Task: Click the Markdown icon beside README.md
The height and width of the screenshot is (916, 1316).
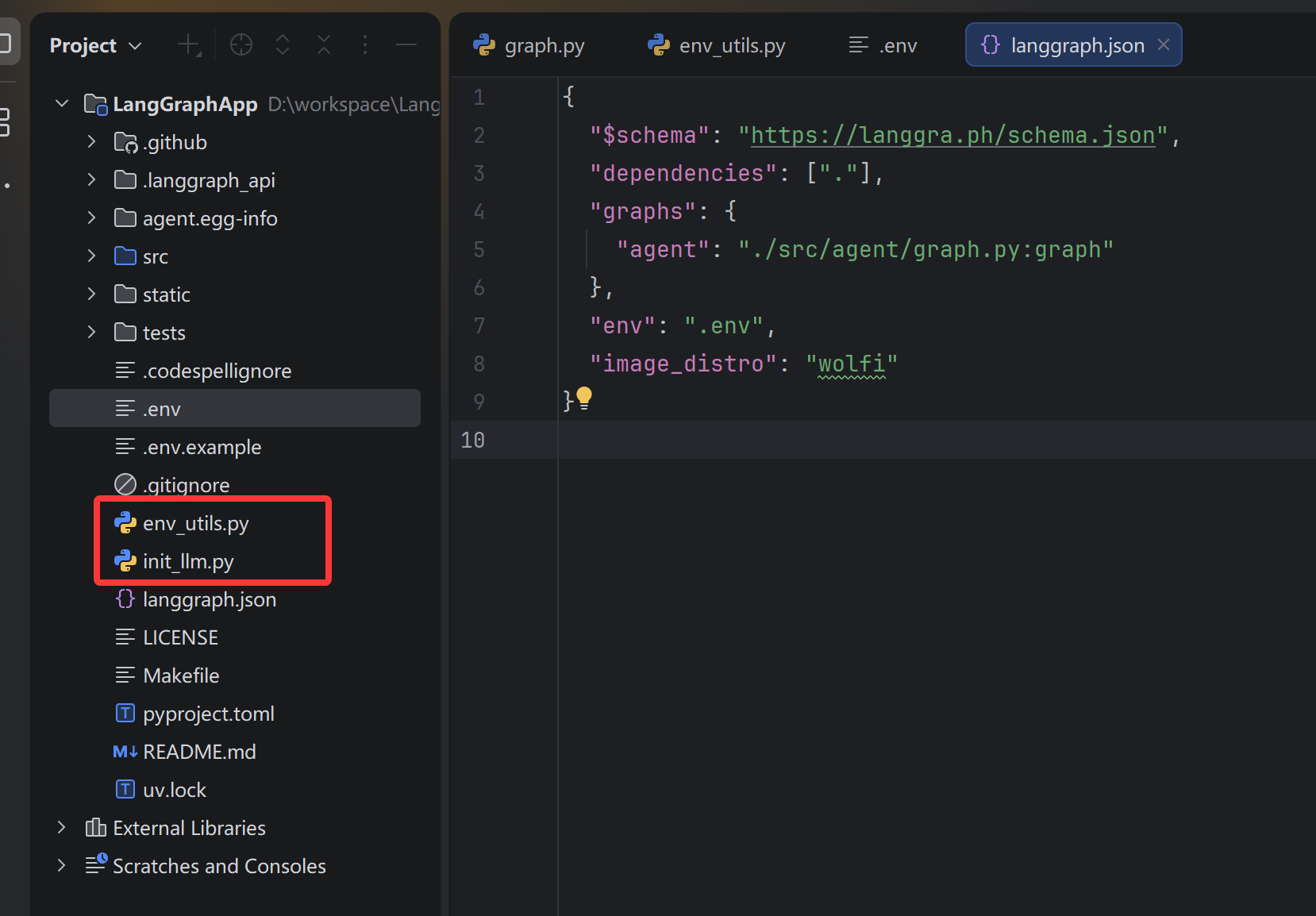Action: [x=125, y=752]
